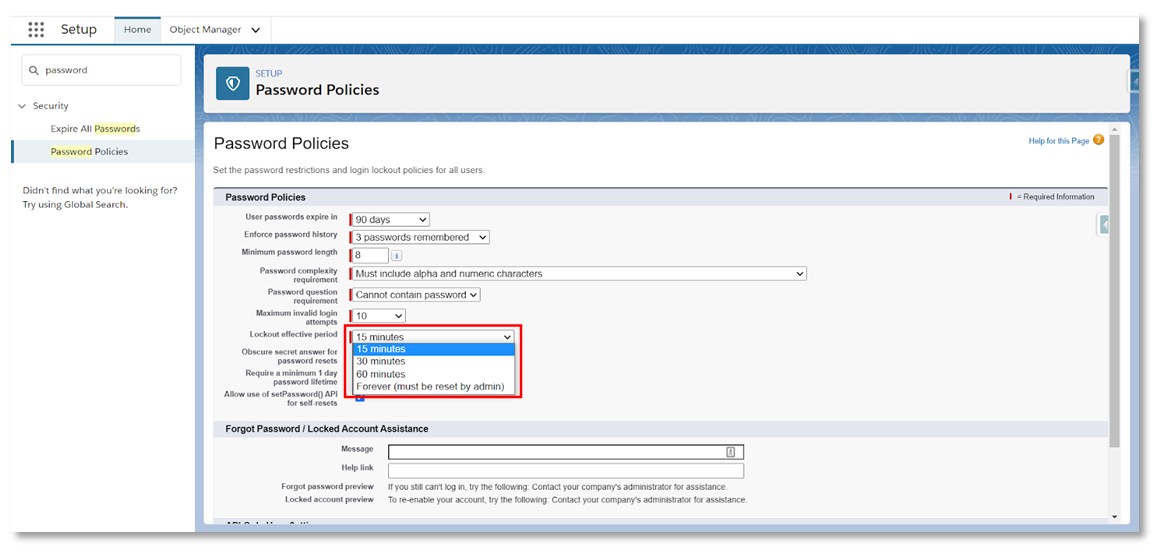Click the Minimum password length field
This screenshot has height=553, width=1156.
coord(370,256)
